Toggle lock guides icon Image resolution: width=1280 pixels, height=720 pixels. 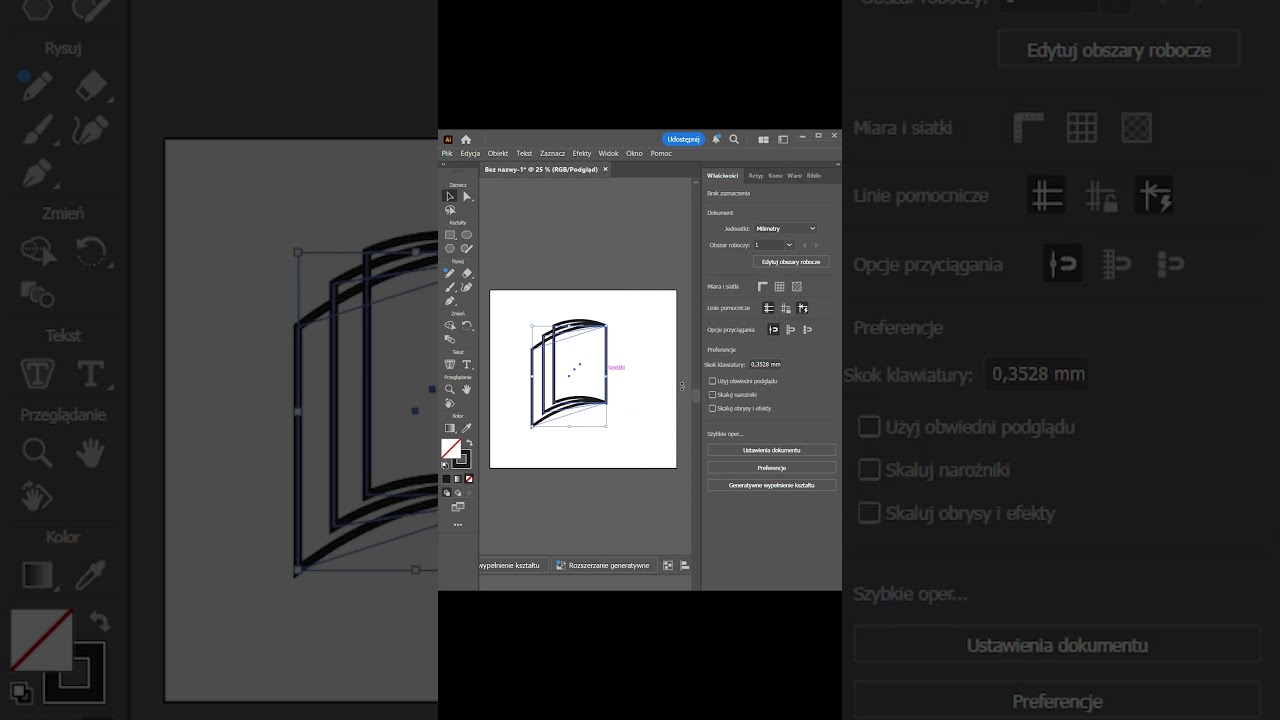(786, 308)
